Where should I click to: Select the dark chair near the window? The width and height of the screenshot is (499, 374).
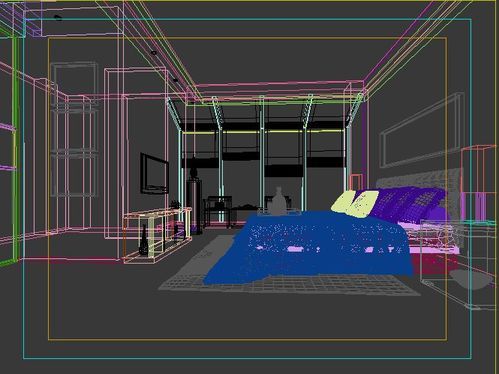point(218,211)
